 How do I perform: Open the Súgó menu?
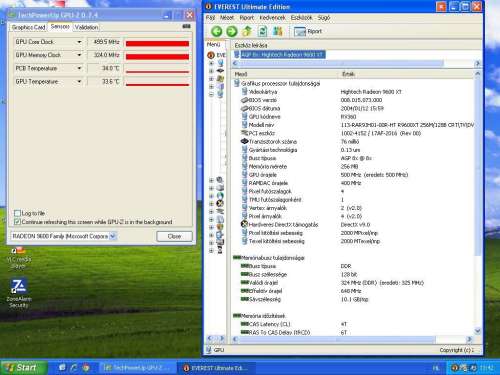(x=324, y=17)
